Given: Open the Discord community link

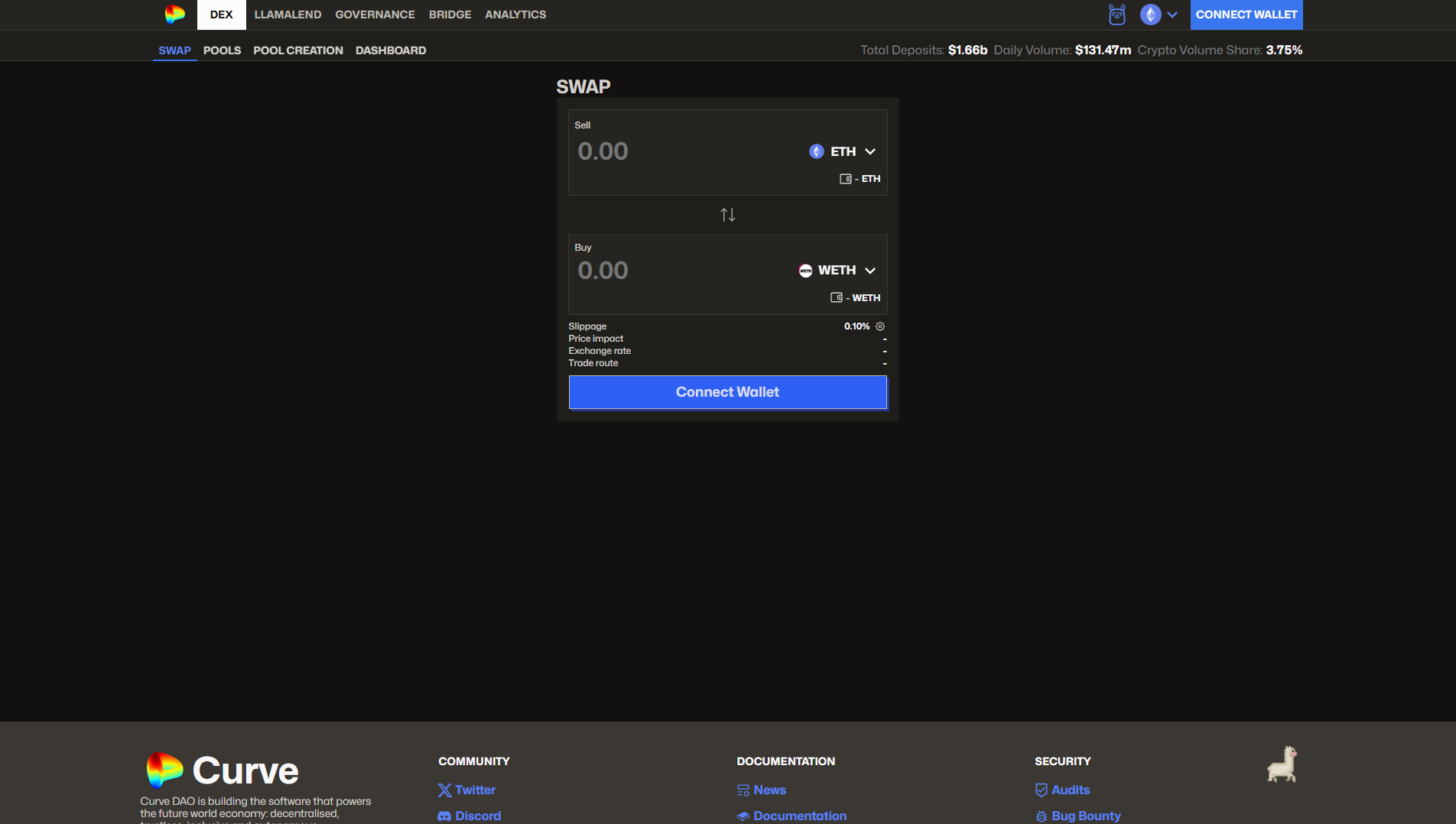Looking at the screenshot, I should pos(479,816).
